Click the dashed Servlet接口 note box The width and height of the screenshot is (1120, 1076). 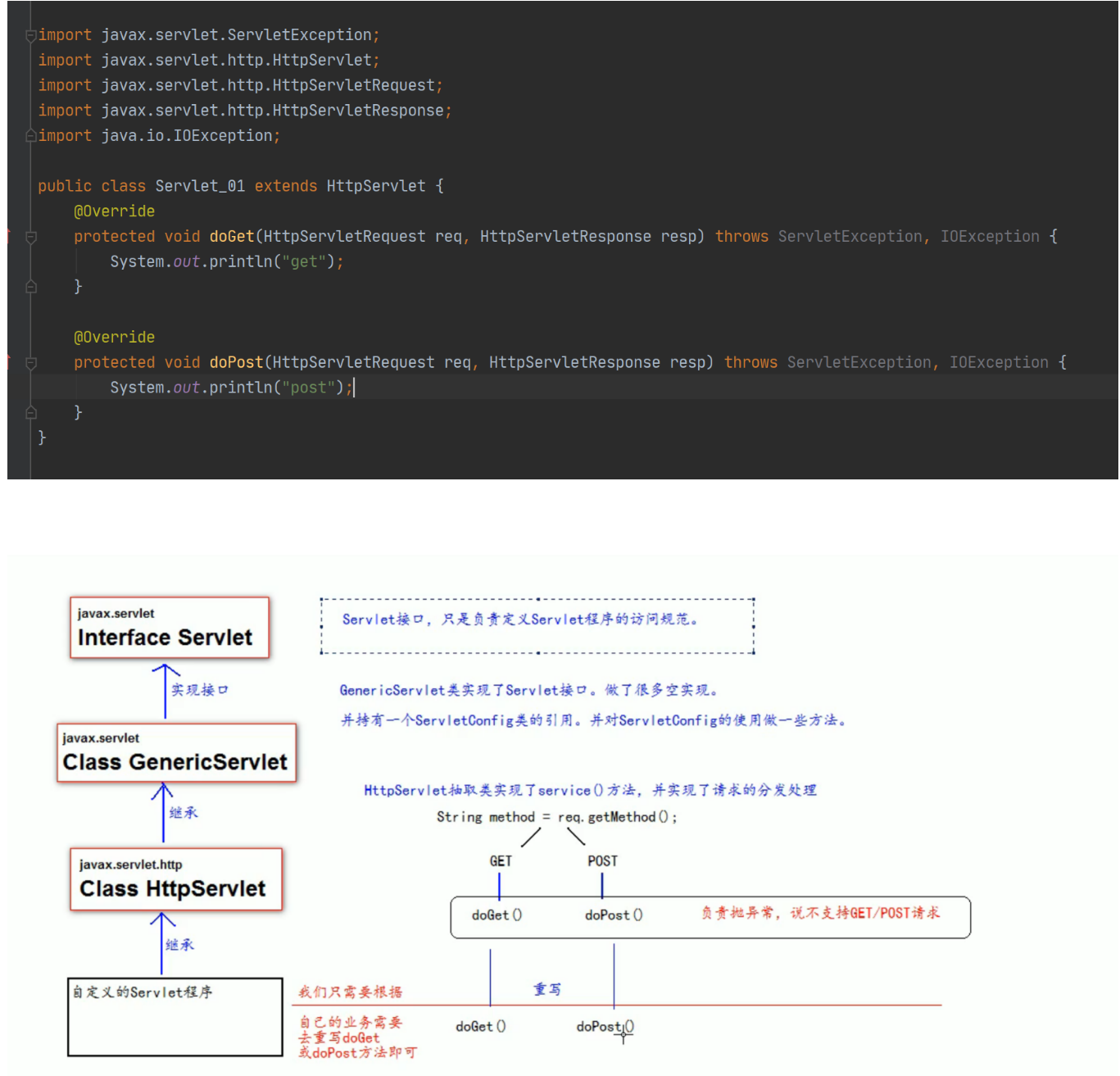click(537, 626)
